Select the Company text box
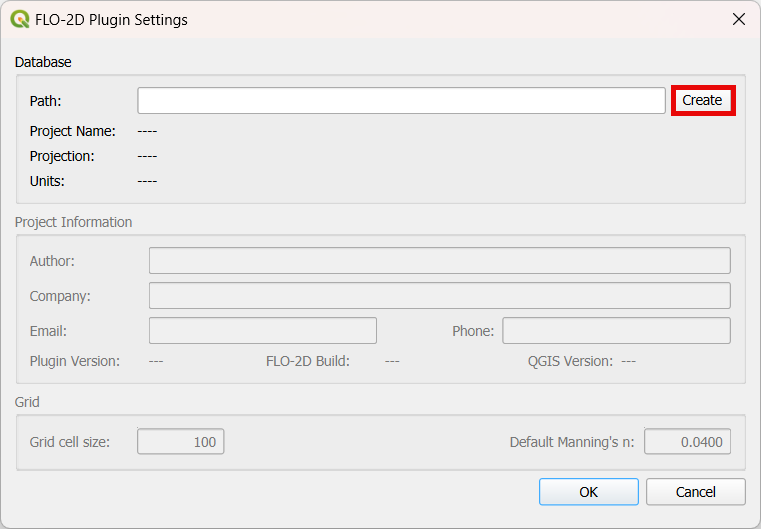This screenshot has height=529, width=761. (439, 296)
